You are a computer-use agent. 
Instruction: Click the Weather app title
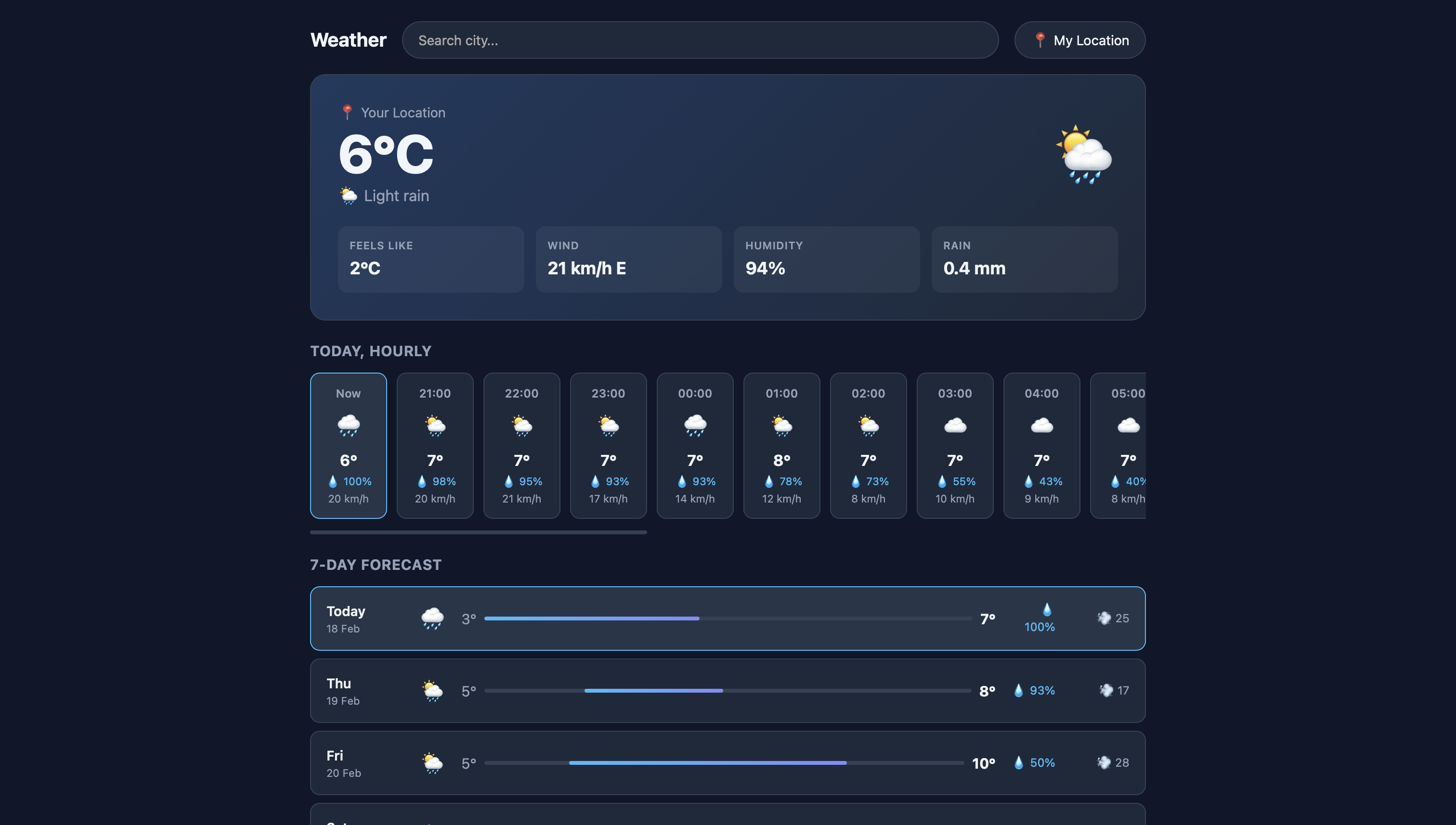[x=348, y=39]
